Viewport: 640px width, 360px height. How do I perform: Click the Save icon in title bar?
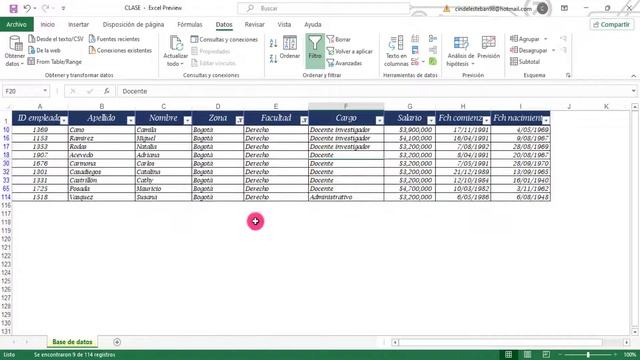(13, 8)
